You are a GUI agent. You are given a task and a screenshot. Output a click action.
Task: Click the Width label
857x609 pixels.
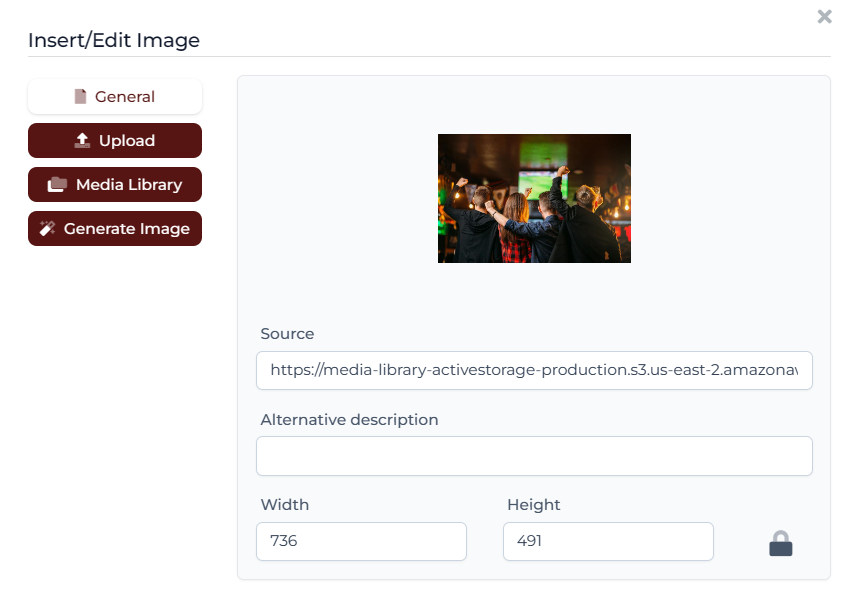coord(285,505)
